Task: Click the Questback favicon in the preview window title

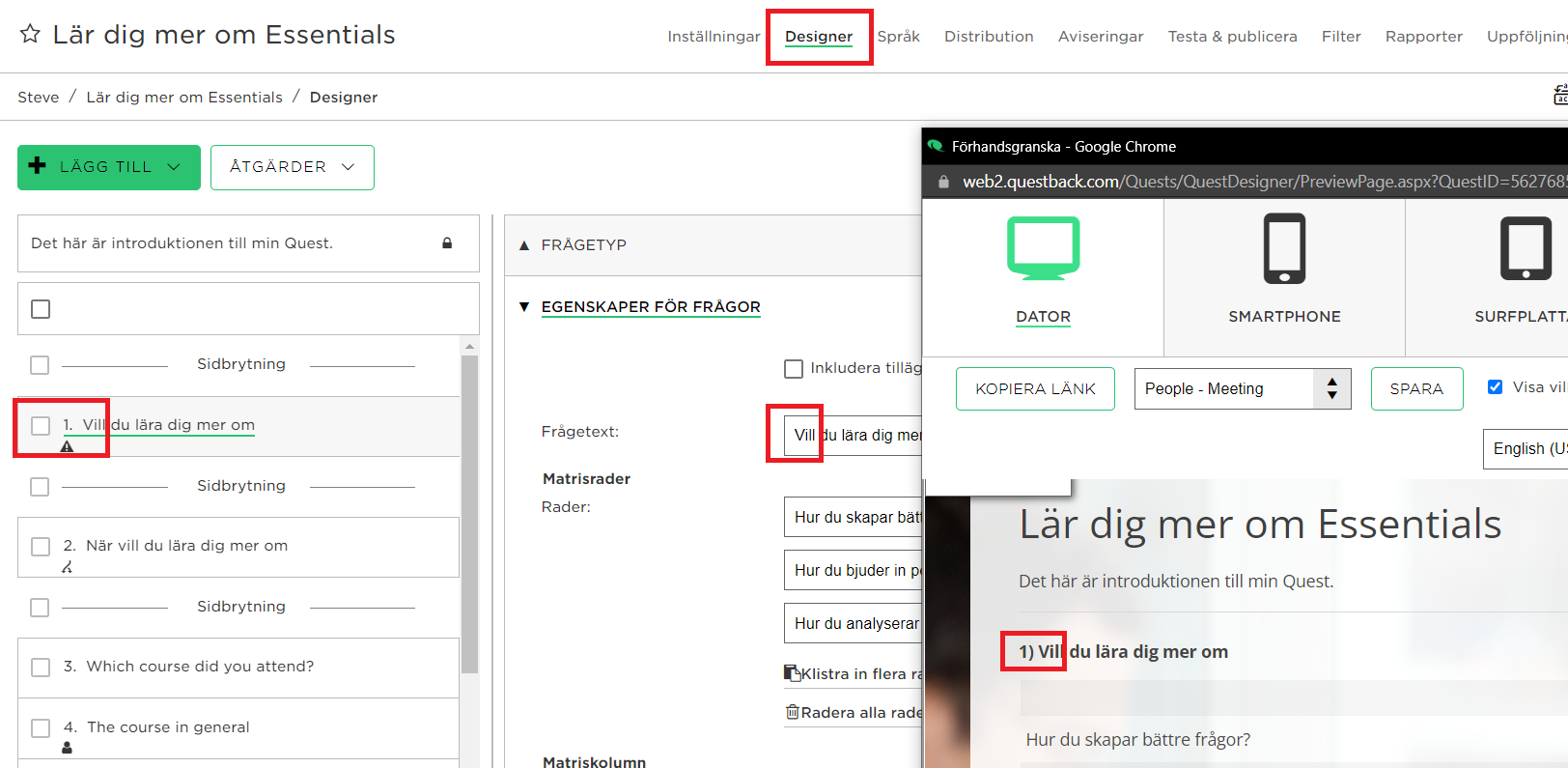Action: tap(935, 146)
